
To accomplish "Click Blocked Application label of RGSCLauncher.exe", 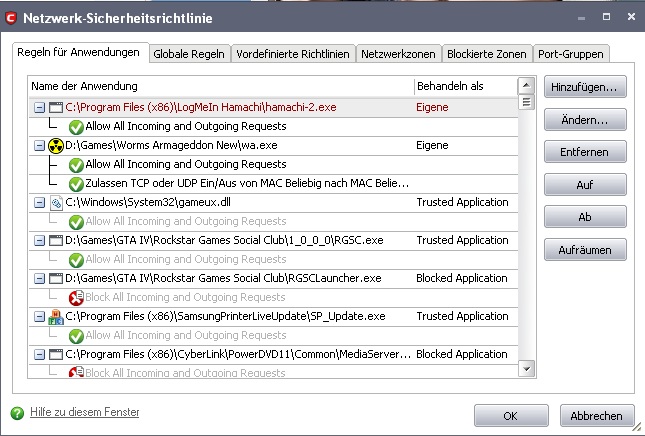I will [462, 278].
